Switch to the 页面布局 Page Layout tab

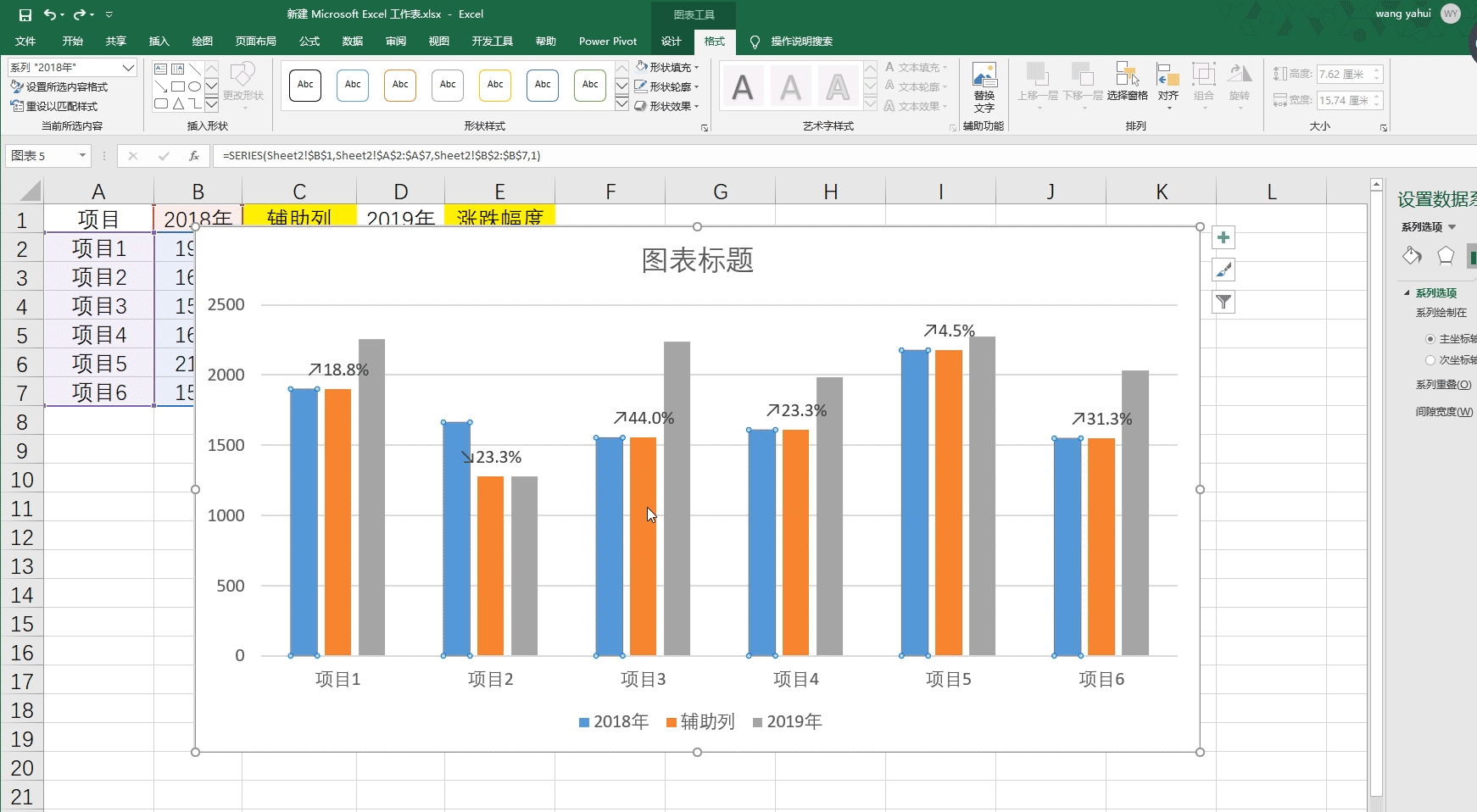pos(255,41)
